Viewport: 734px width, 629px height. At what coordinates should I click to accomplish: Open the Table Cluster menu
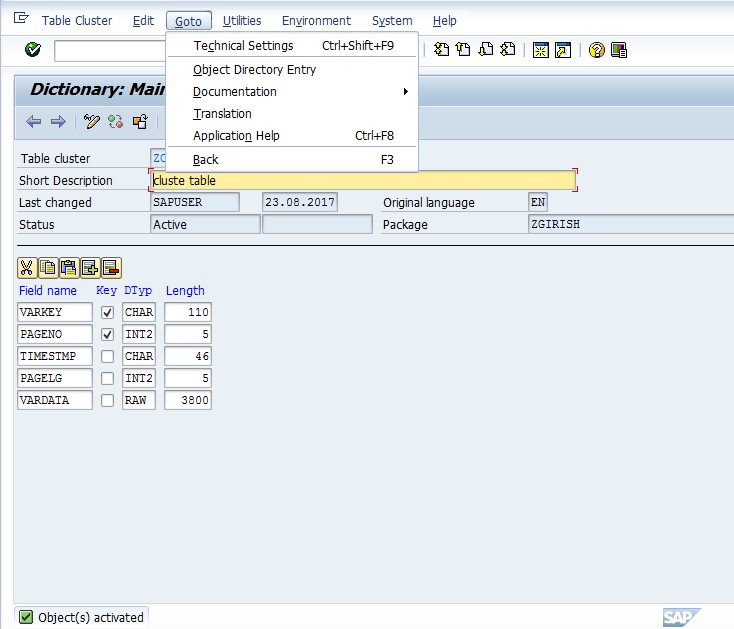pos(77,21)
